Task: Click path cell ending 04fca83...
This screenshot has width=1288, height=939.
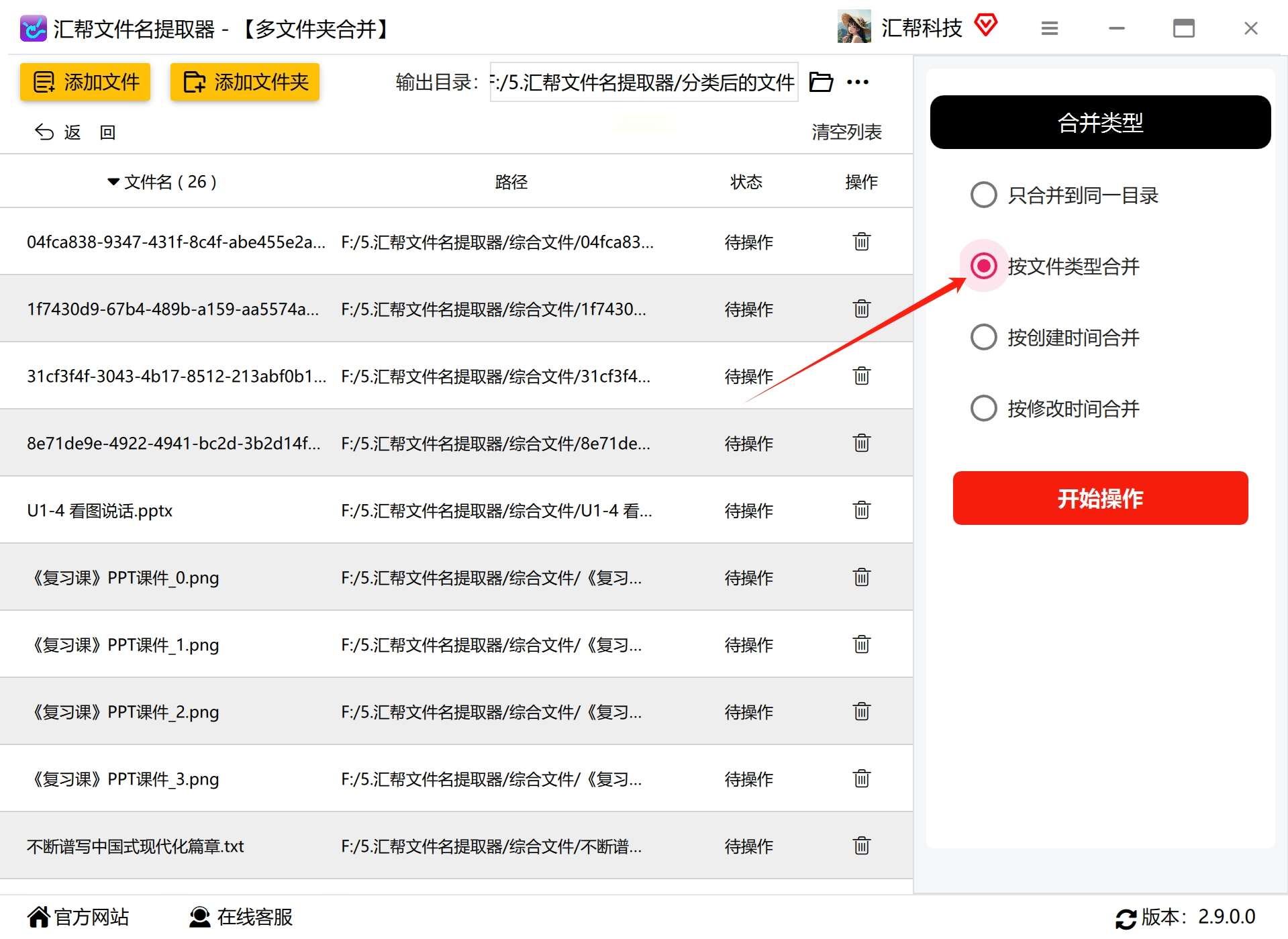Action: 497,242
